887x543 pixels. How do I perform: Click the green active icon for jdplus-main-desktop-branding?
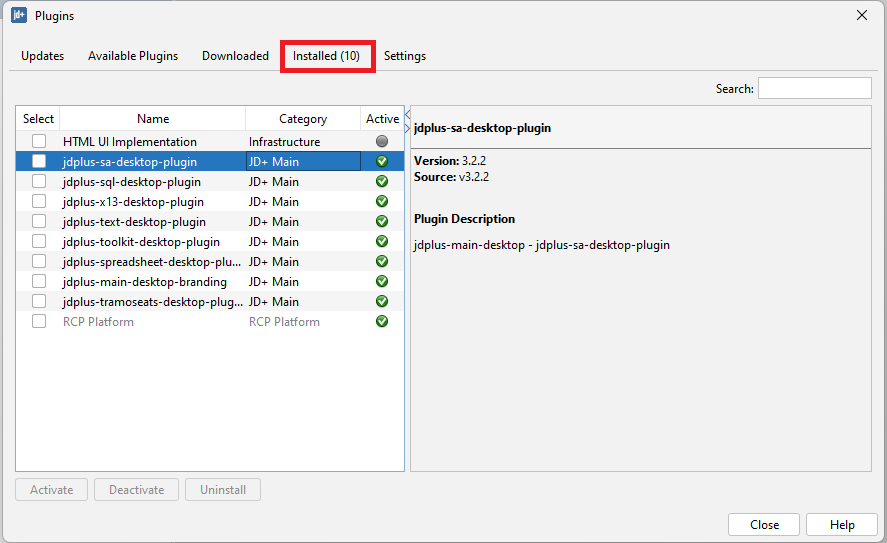coord(381,282)
